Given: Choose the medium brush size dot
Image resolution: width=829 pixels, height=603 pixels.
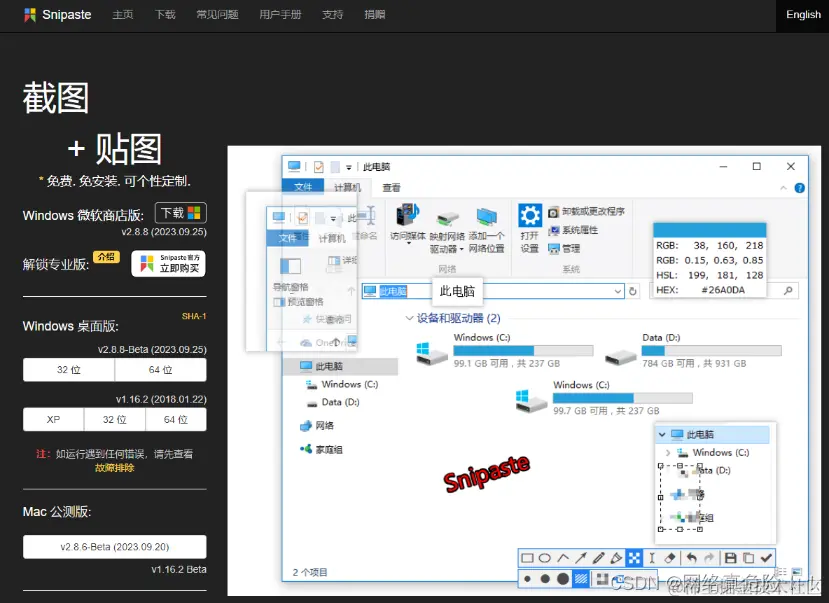Looking at the screenshot, I should [545, 579].
